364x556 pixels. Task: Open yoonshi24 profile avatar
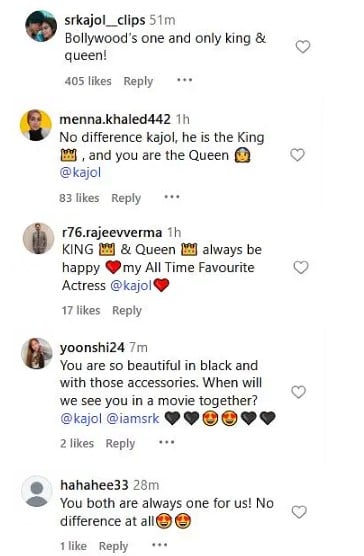[37, 353]
